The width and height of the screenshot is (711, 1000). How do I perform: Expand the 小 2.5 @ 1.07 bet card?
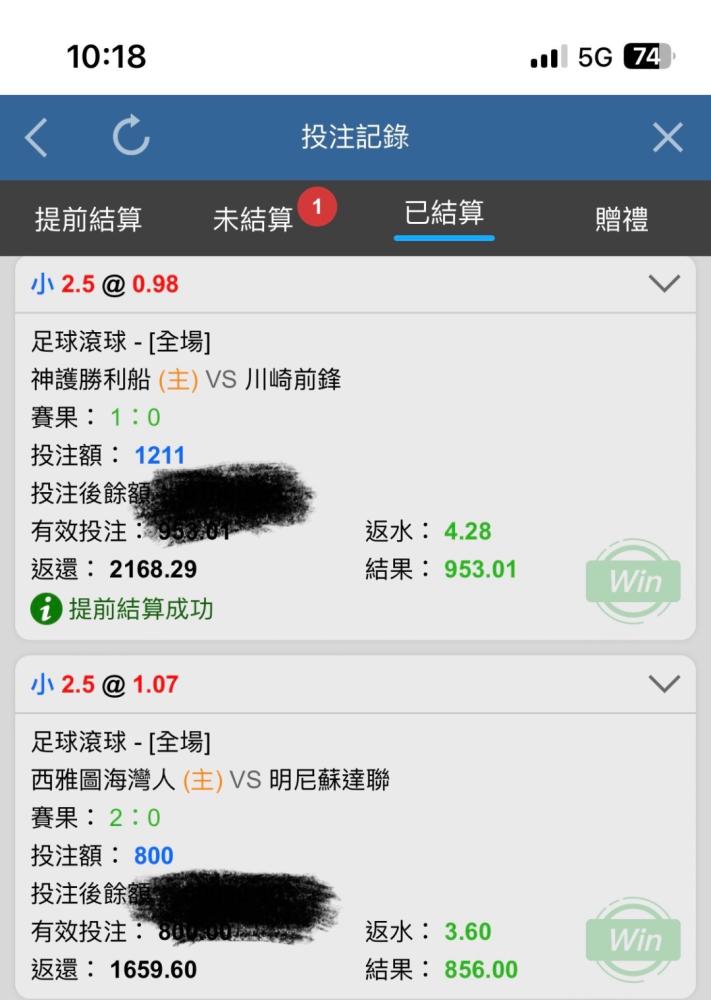[664, 684]
